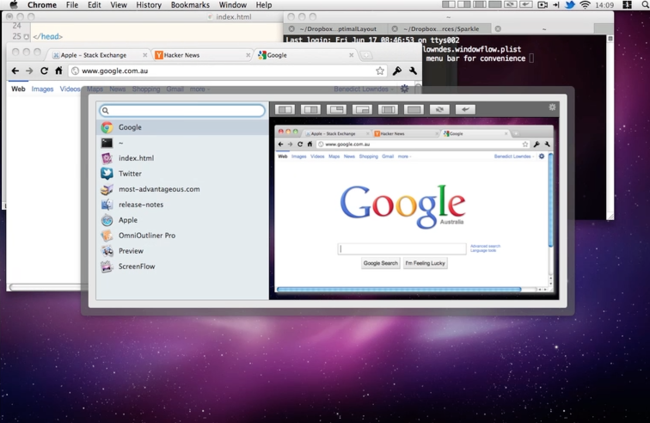Viewport: 650px width, 423px height.
Task: Select Google in the switcher window list
Action: (x=182, y=127)
